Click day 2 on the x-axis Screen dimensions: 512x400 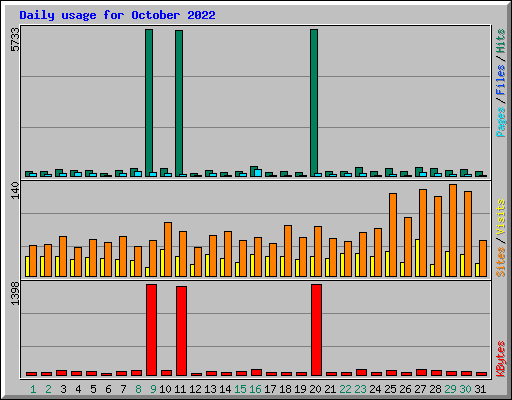(x=48, y=389)
